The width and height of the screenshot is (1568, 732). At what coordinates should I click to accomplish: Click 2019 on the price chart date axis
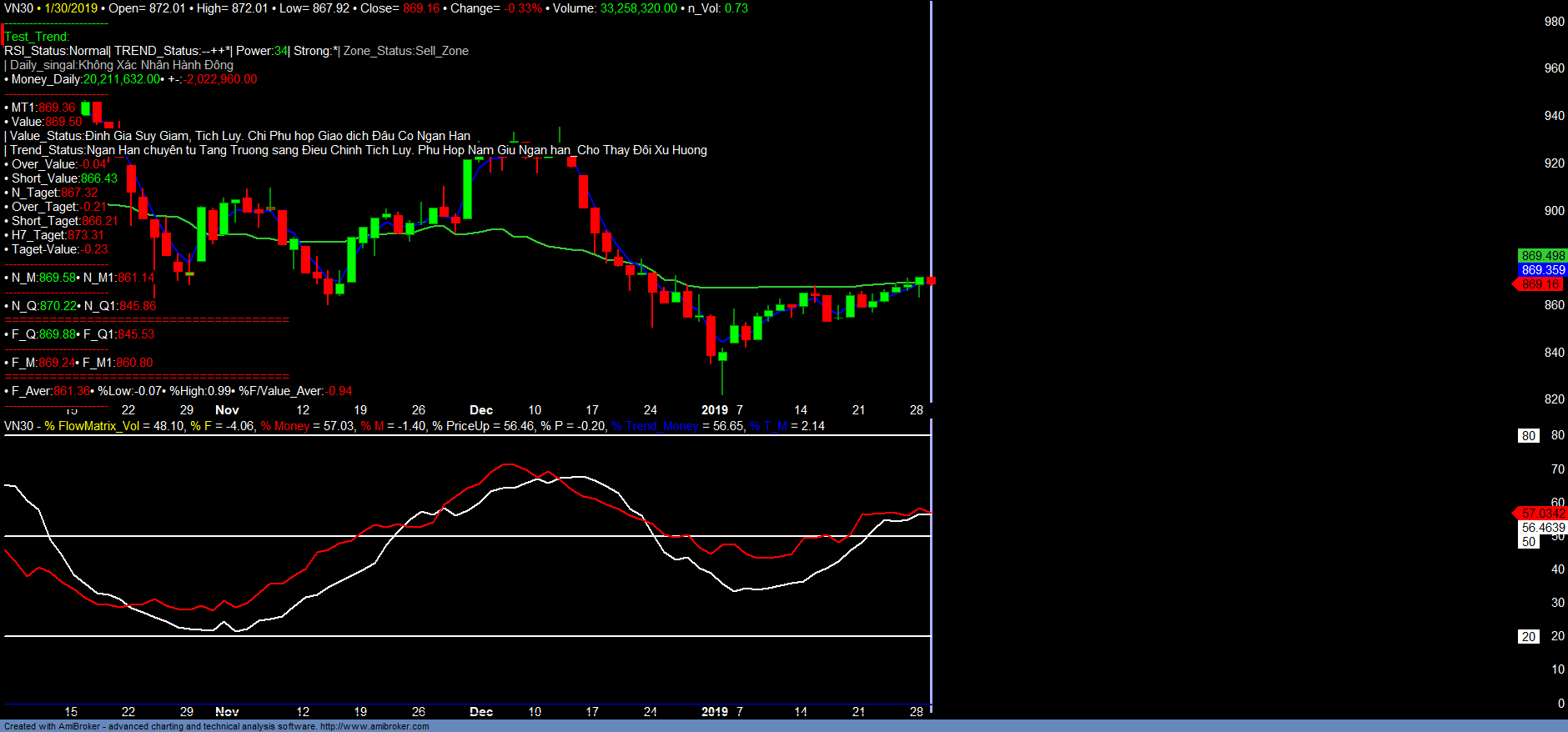pos(714,410)
